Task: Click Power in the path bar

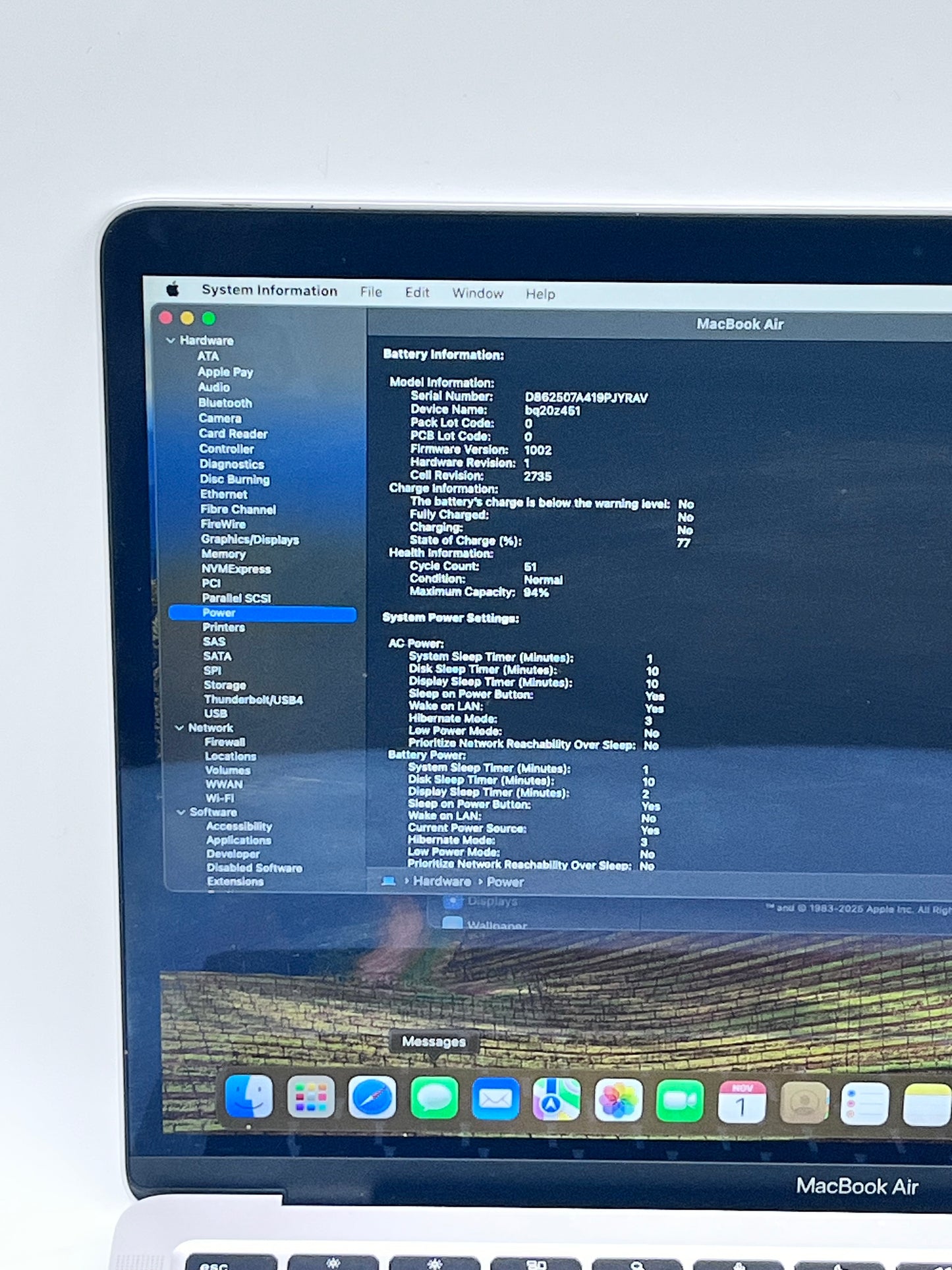Action: [505, 882]
